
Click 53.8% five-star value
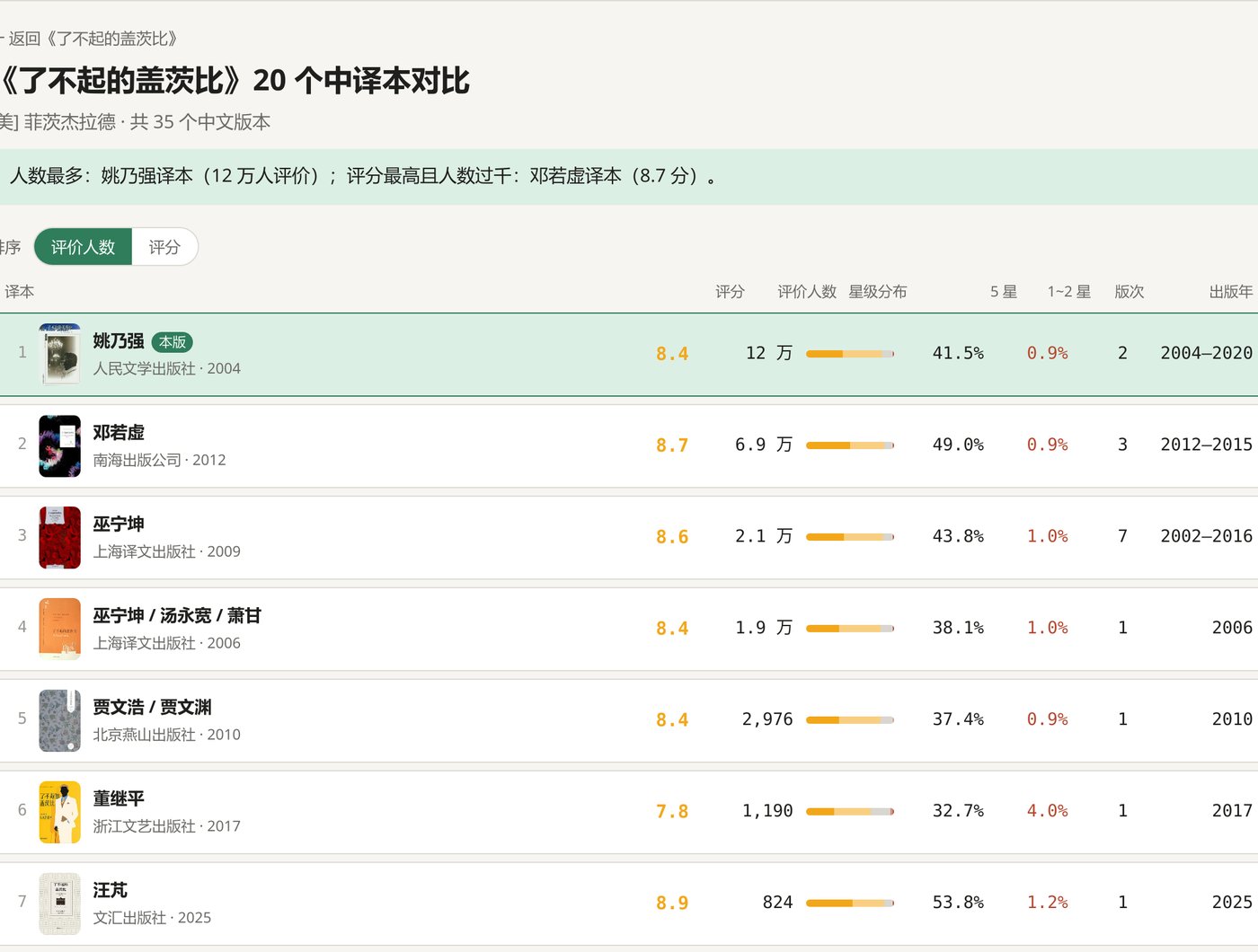tap(958, 903)
